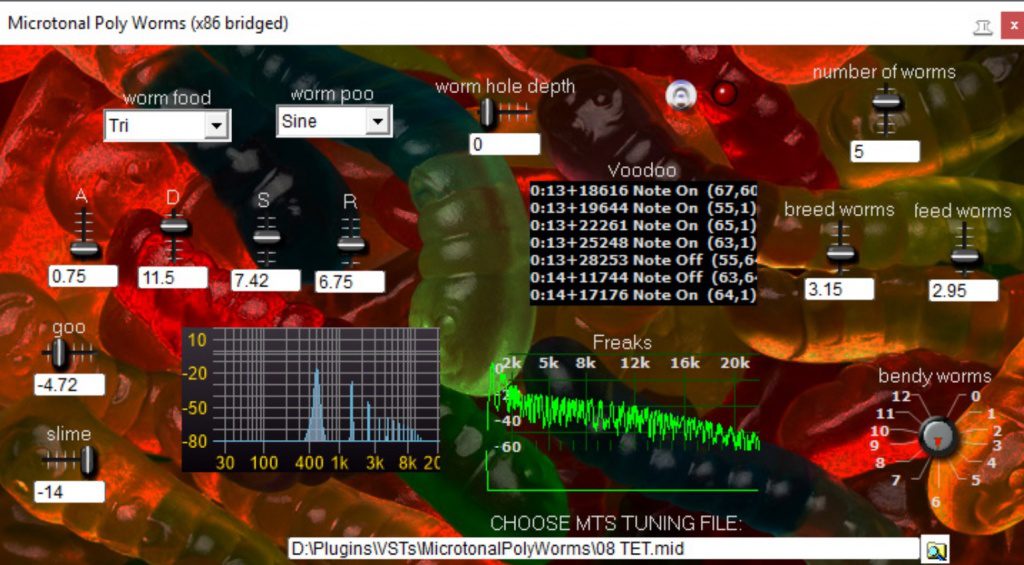1024x565 pixels.
Task: Select Voodoo log line 0:14+17176 Note On
Action: 643,295
